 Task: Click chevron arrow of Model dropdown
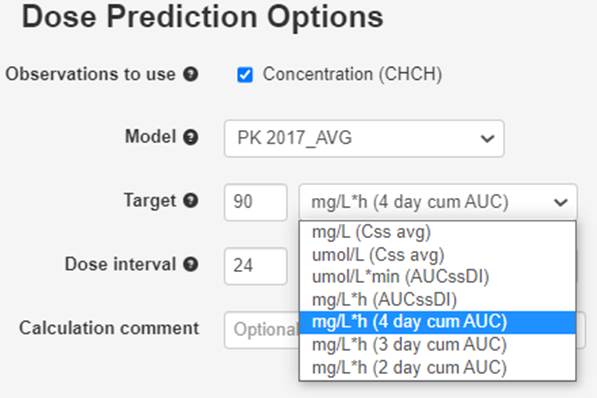[x=487, y=139]
